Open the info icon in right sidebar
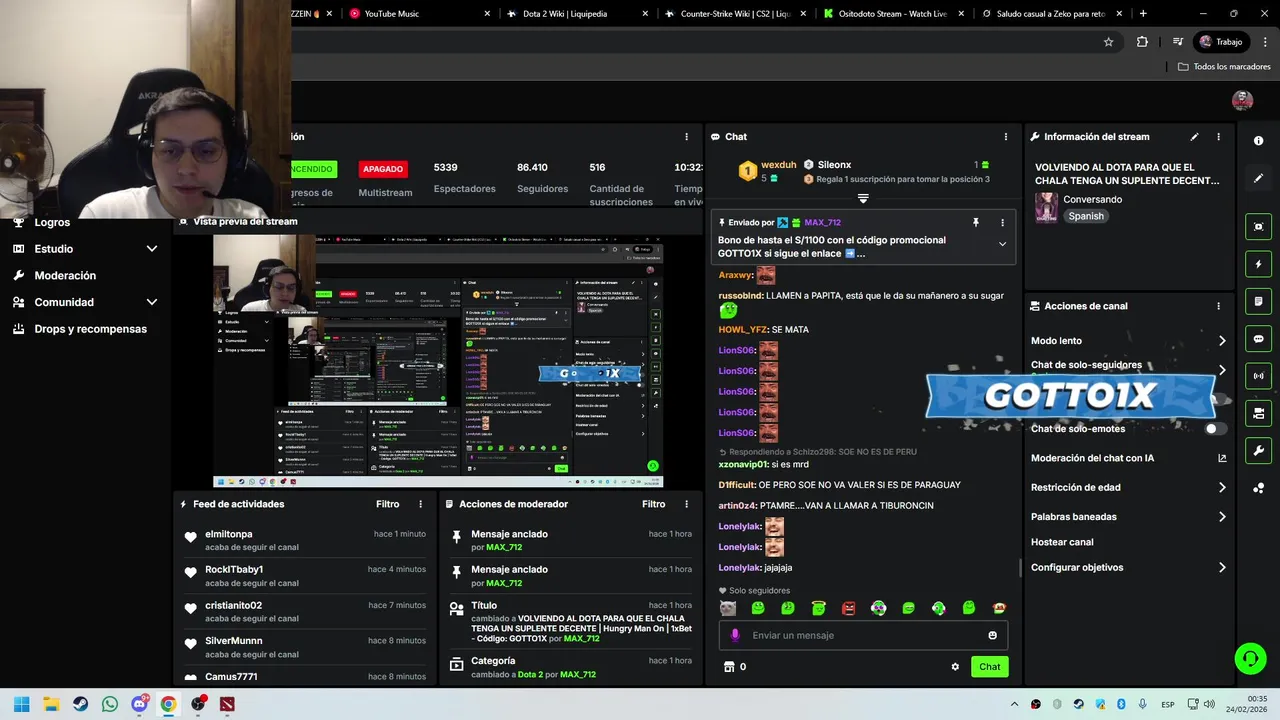The image size is (1280, 720). point(1258,141)
